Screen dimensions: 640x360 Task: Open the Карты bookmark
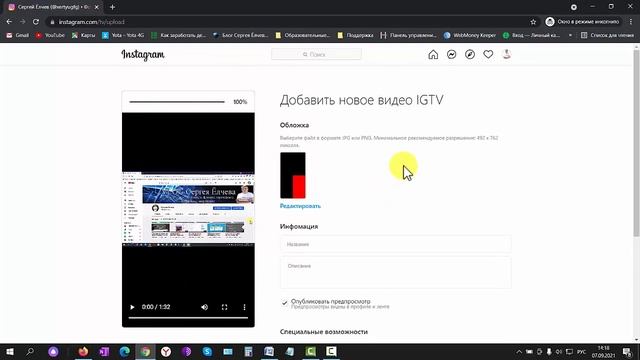tap(83, 35)
